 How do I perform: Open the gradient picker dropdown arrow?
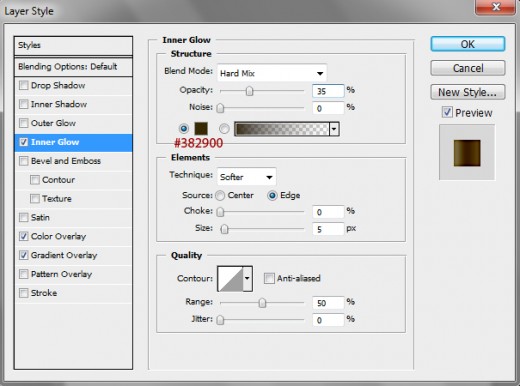(334, 129)
